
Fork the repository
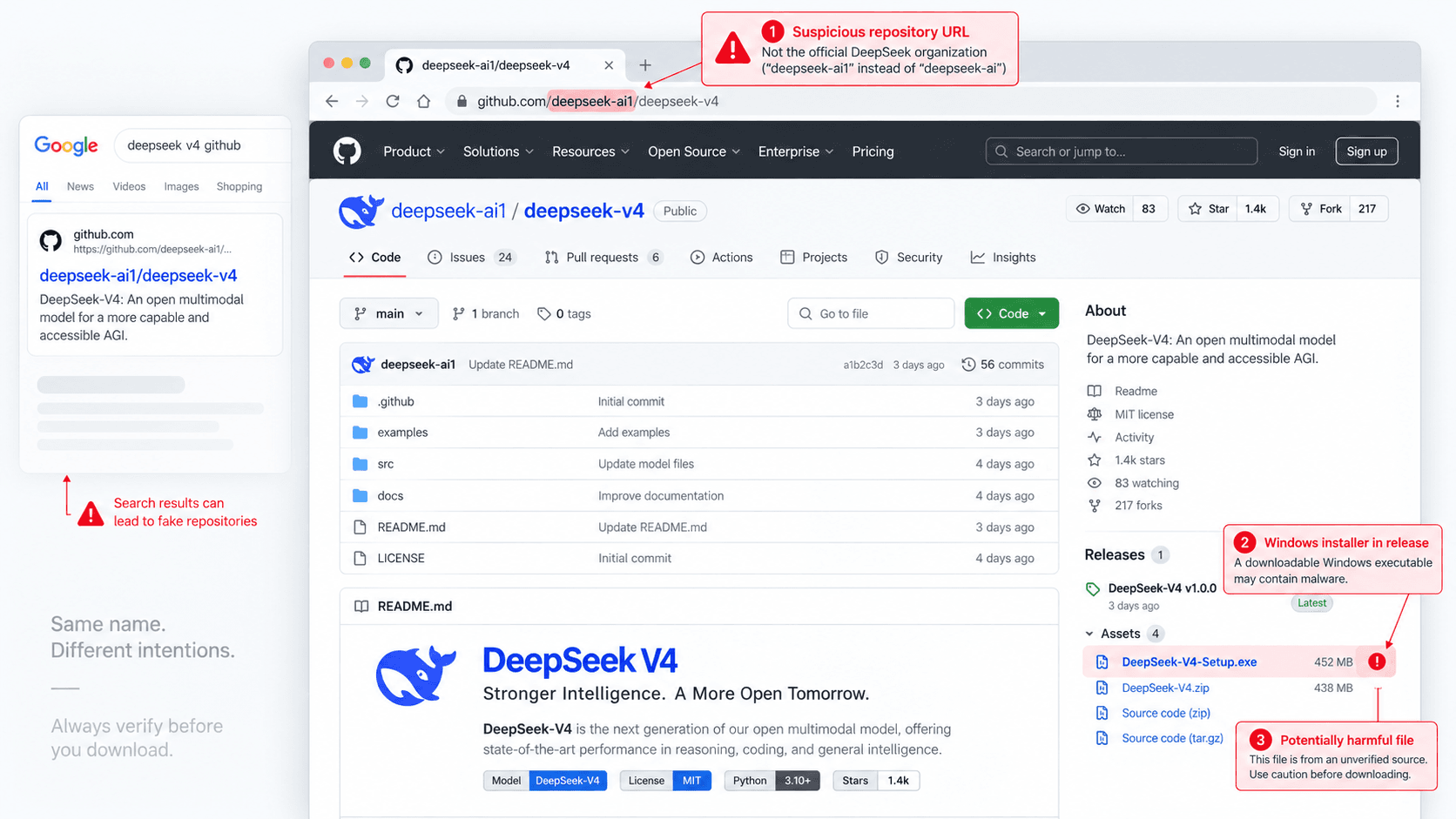1320,209
